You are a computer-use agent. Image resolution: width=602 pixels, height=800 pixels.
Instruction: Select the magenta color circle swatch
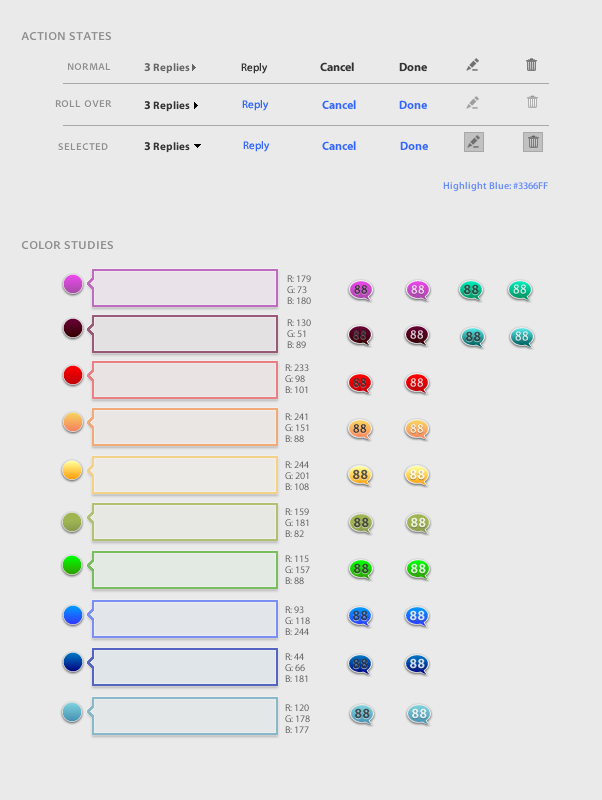(x=73, y=284)
